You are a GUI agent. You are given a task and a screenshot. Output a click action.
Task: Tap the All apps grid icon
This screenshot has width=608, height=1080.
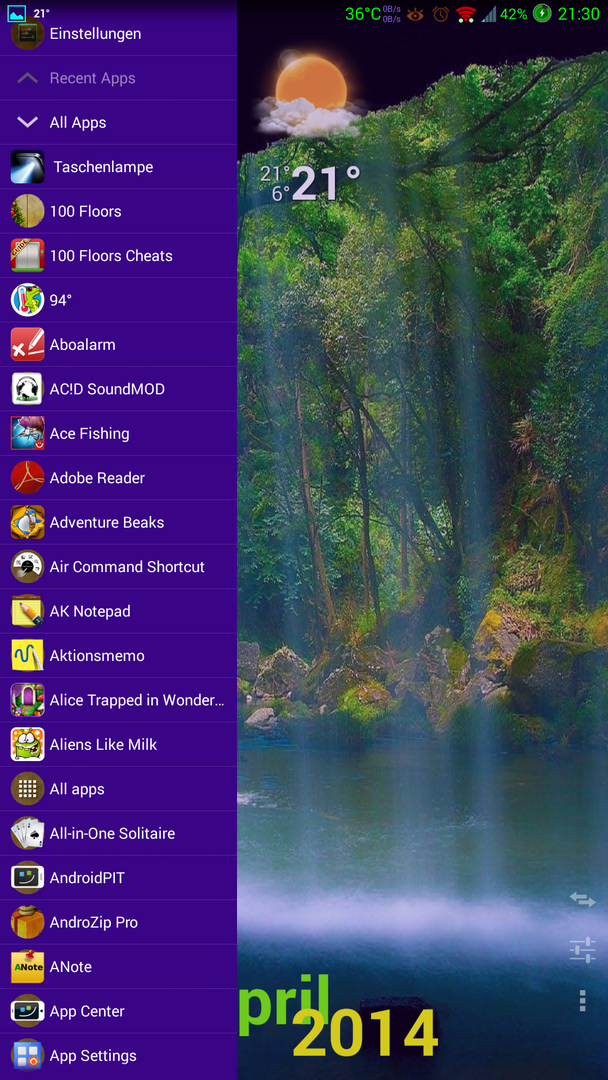[x=28, y=789]
